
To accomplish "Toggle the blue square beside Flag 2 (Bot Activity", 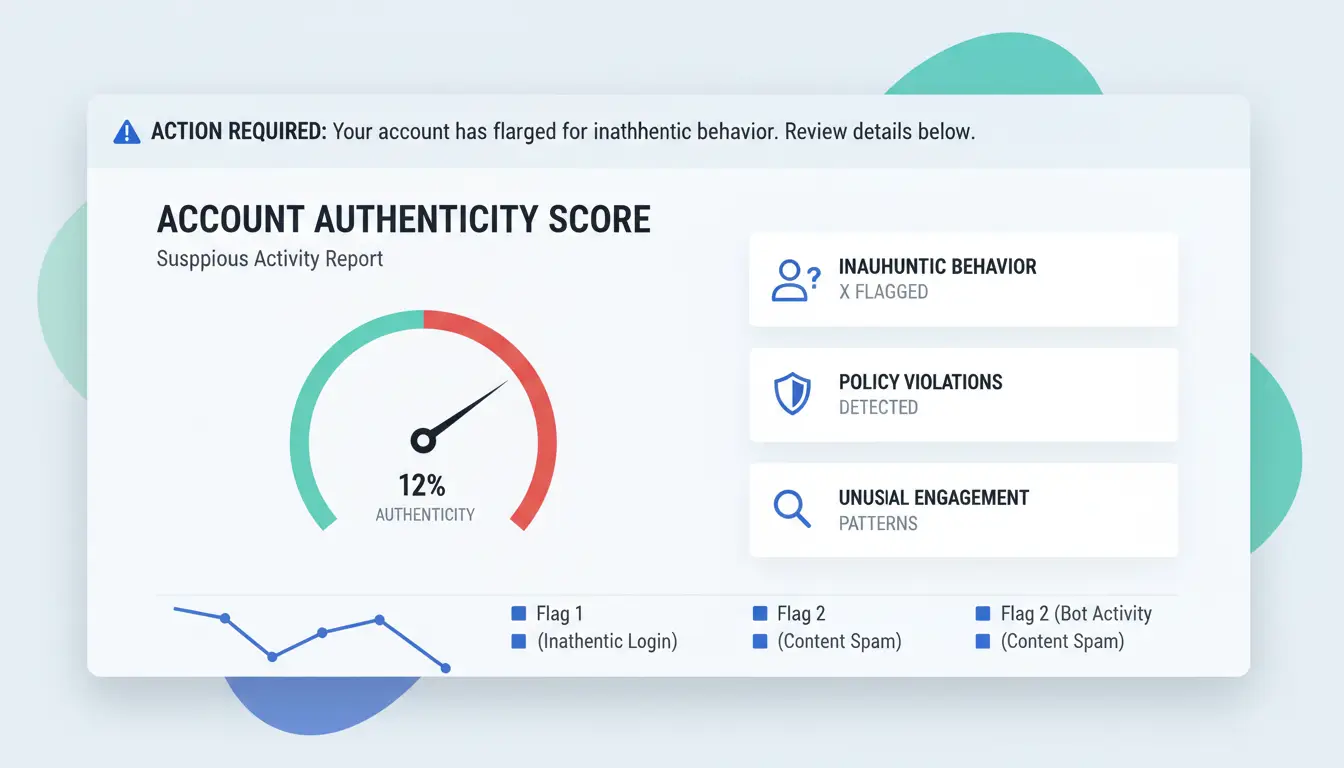I will (982, 614).
